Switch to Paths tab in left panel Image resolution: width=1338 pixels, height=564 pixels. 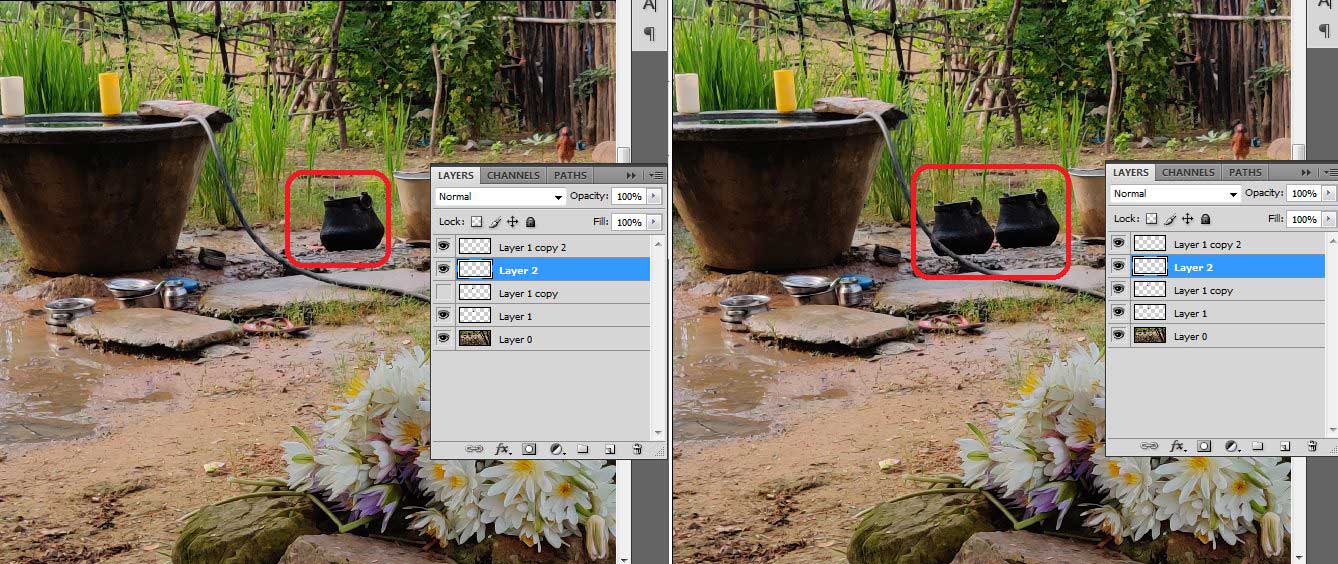(571, 175)
